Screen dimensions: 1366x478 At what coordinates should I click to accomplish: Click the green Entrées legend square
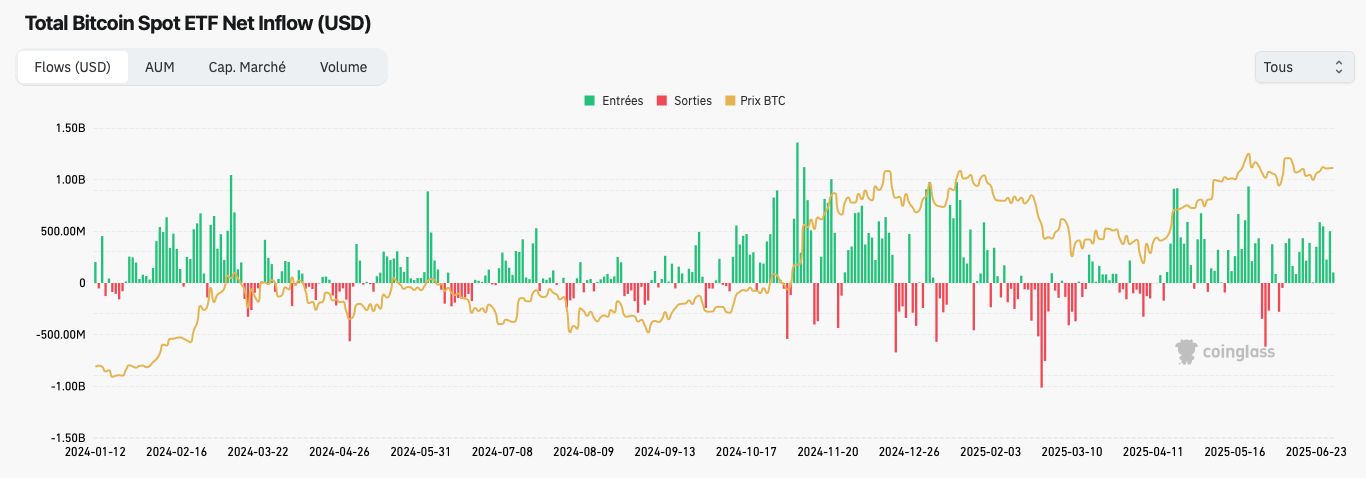coord(590,101)
